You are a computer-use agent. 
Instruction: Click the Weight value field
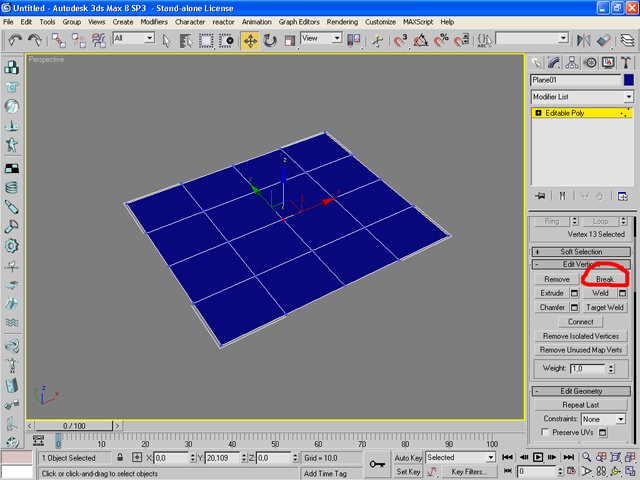[x=588, y=369]
